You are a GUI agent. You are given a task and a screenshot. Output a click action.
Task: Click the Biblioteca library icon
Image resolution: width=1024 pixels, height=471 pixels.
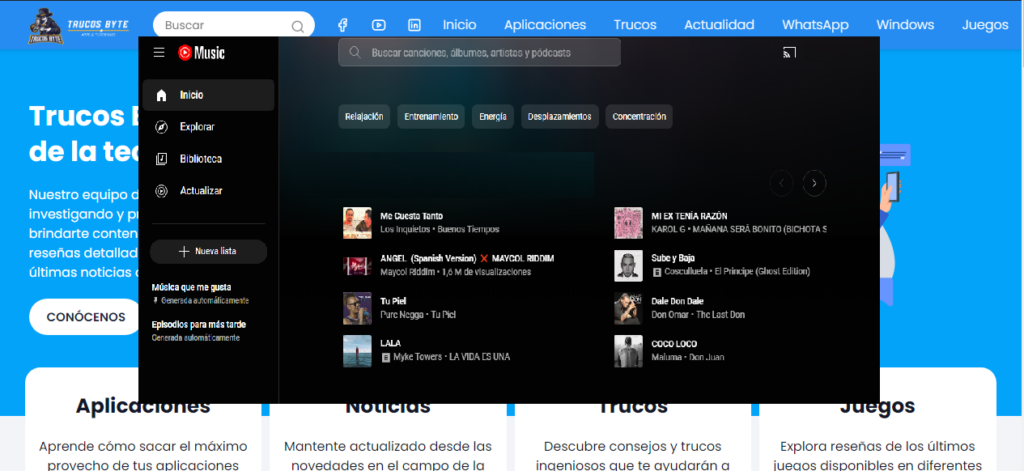tap(161, 159)
